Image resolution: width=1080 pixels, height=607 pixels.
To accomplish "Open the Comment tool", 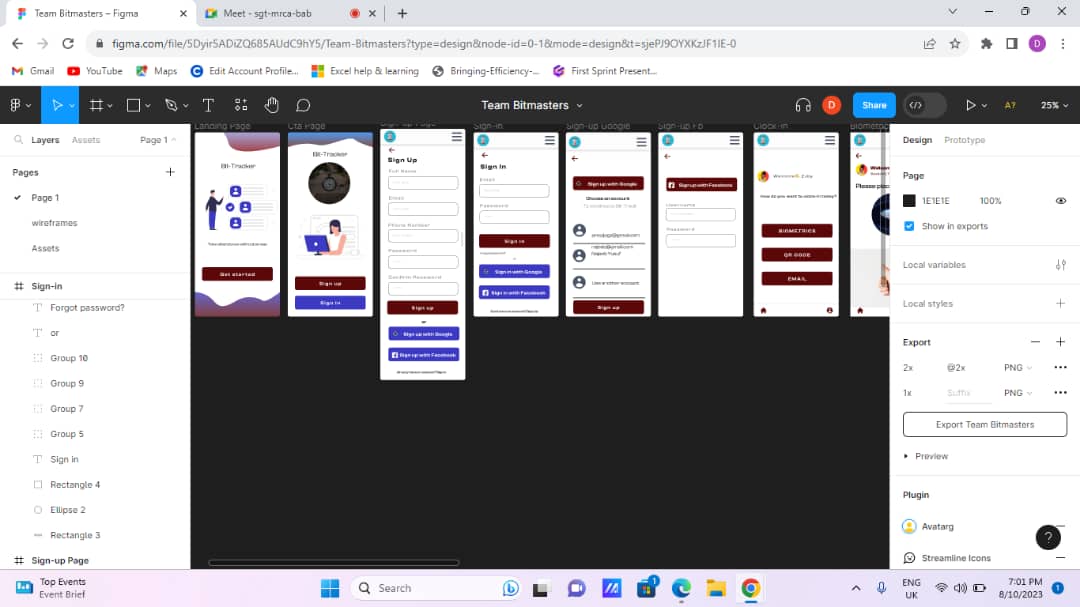I will [302, 105].
